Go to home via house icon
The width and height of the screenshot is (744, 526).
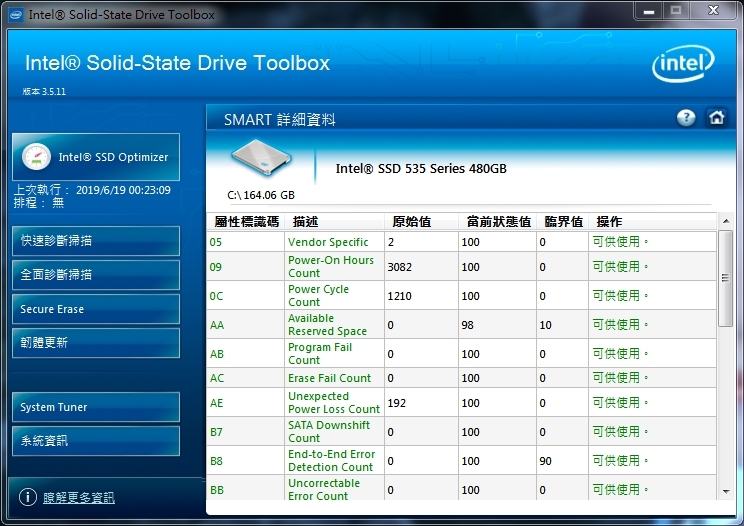[716, 117]
